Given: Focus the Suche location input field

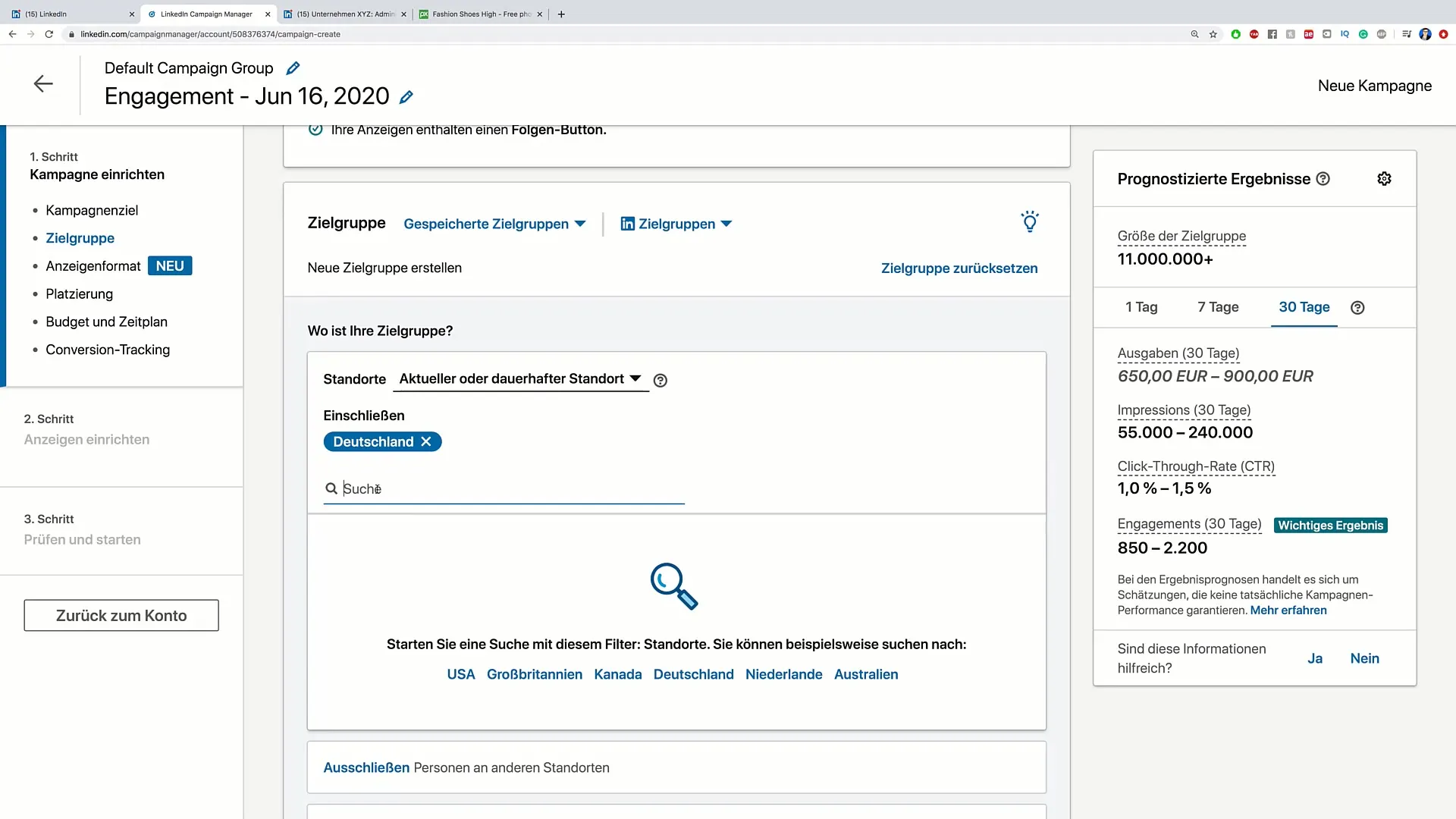Looking at the screenshot, I should click(504, 489).
